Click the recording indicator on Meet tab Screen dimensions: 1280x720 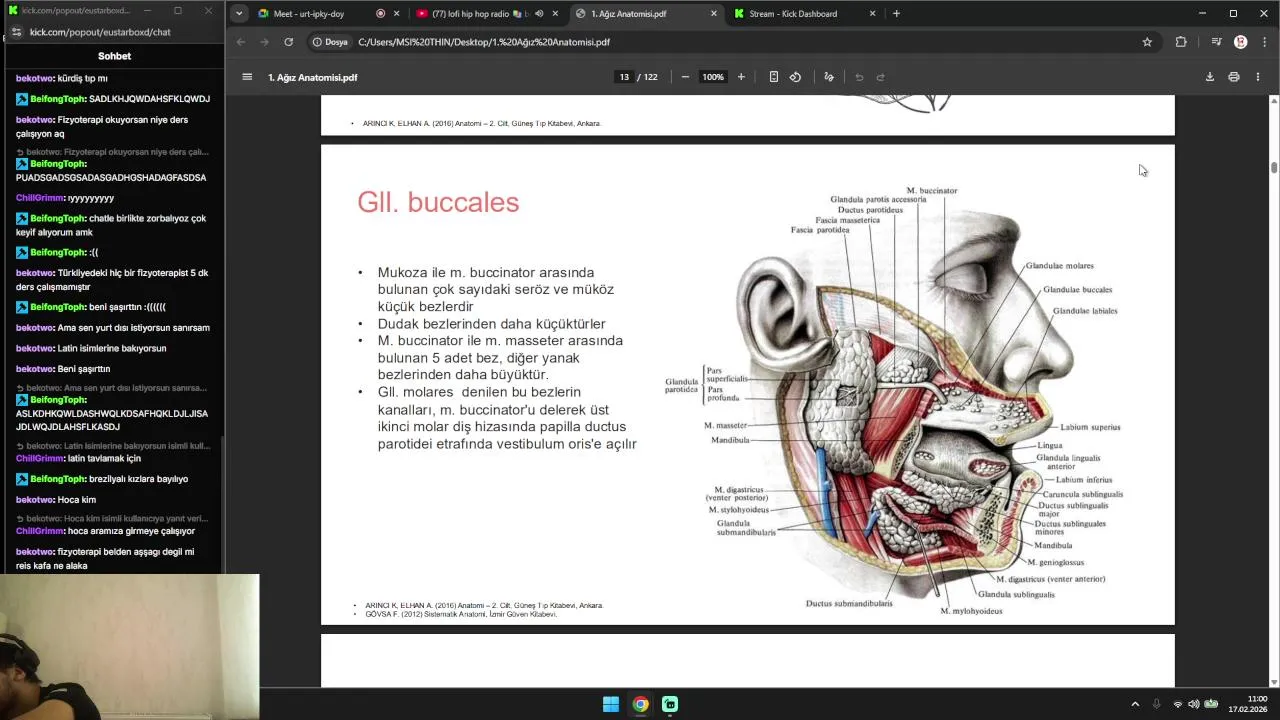[381, 14]
